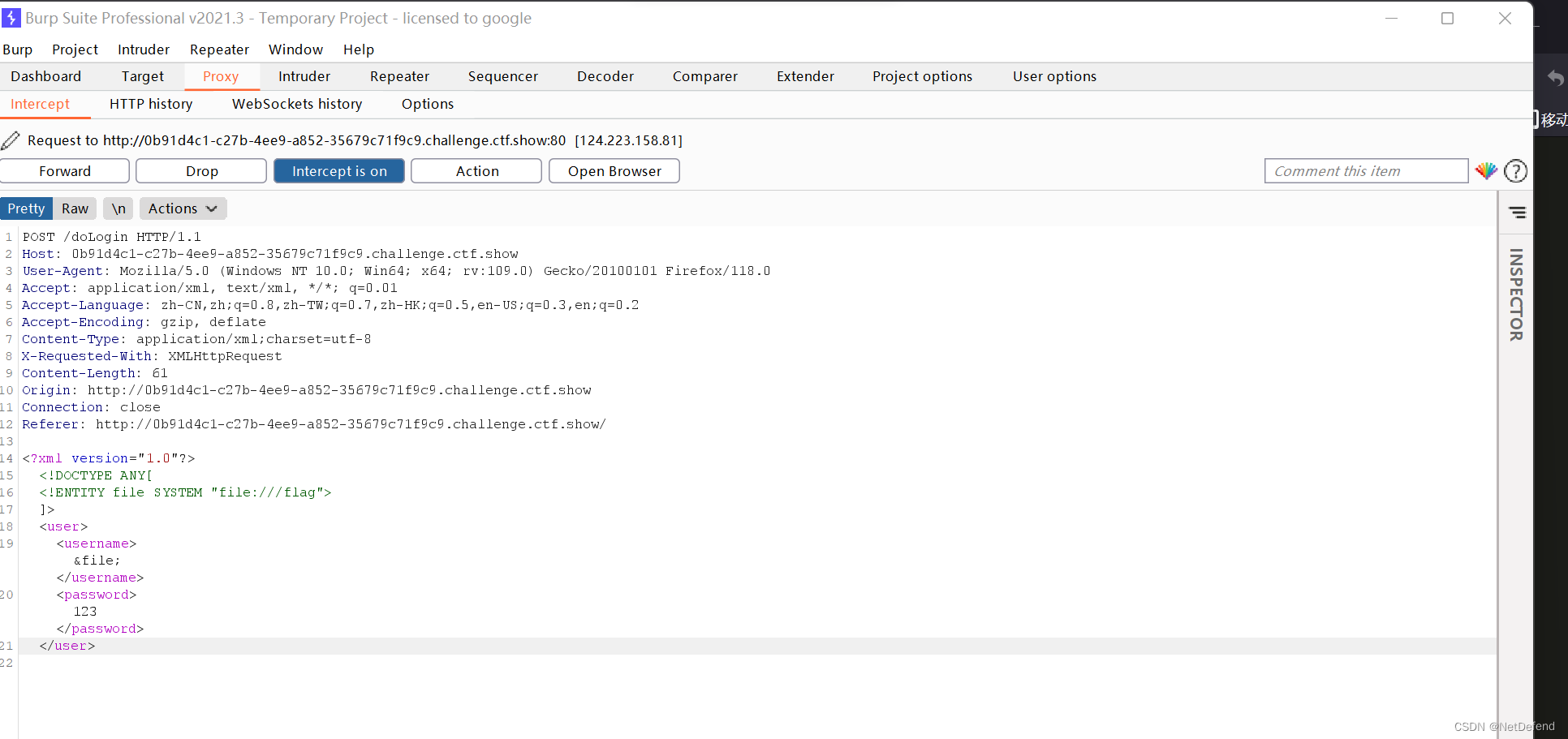Toggle the Inspector panel layout icon
Image resolution: width=1568 pixels, height=739 pixels.
point(1517,213)
